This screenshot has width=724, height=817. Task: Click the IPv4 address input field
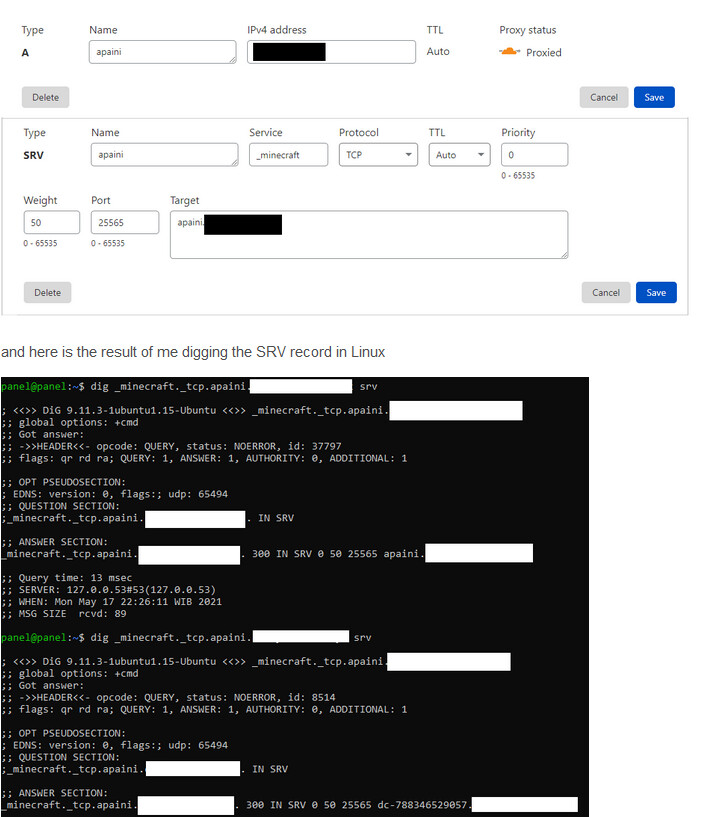331,52
